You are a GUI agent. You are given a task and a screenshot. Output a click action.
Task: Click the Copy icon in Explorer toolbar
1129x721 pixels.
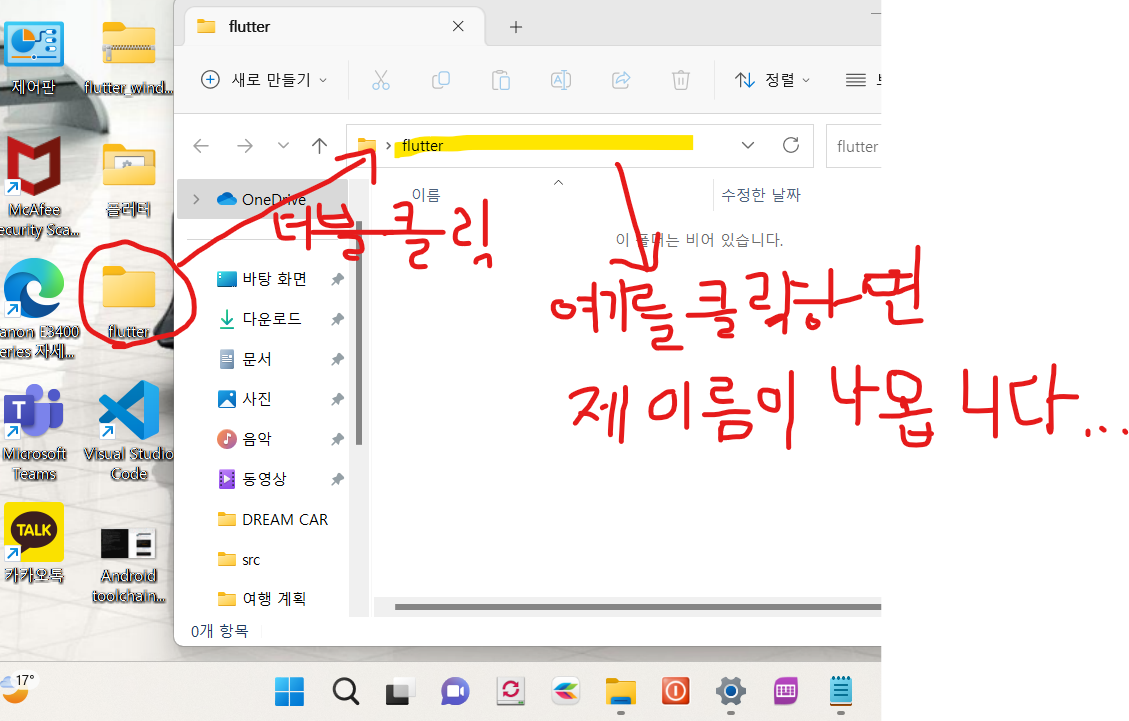pyautogui.click(x=441, y=80)
